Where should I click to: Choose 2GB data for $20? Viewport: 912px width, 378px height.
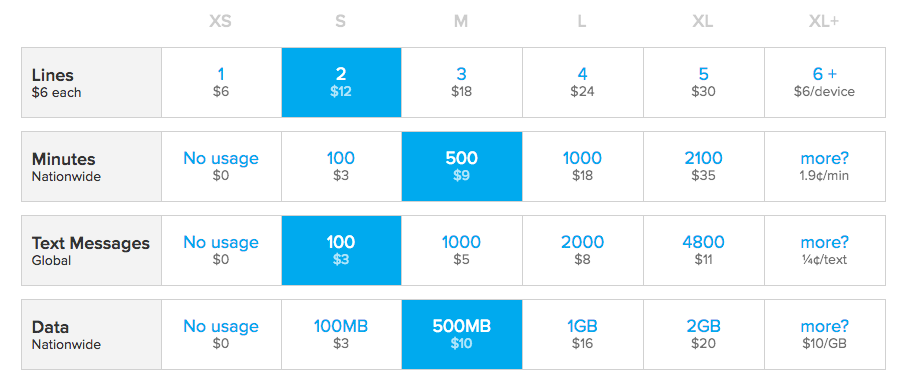coord(704,334)
